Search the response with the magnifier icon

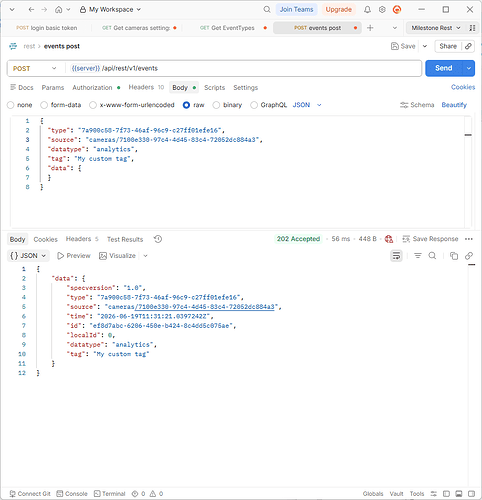pyautogui.click(x=432, y=256)
